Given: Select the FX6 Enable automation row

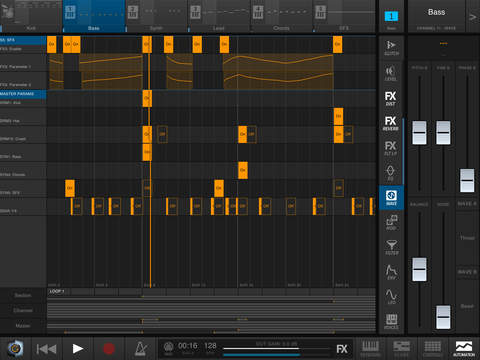Looking at the screenshot, I should tap(23, 49).
